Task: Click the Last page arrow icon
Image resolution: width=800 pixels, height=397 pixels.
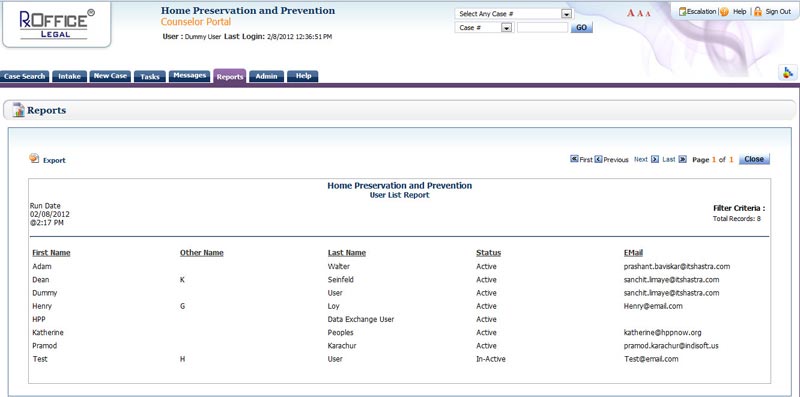Action: [682, 159]
